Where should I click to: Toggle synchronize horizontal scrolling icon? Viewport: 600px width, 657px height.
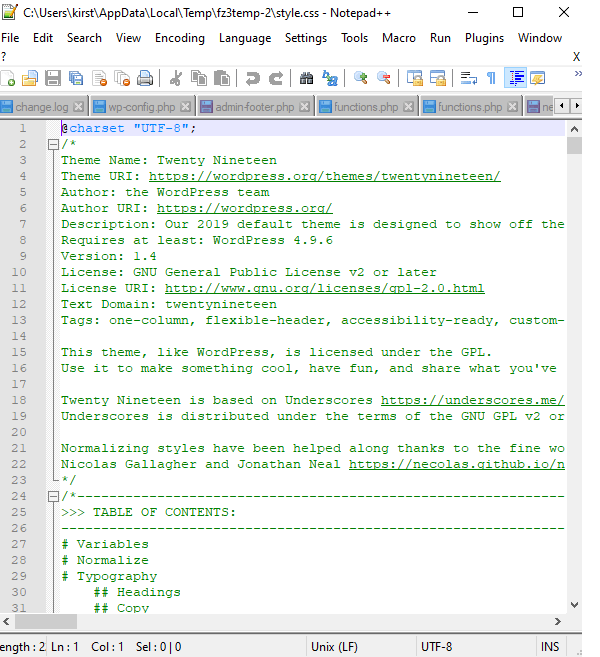coord(438,78)
